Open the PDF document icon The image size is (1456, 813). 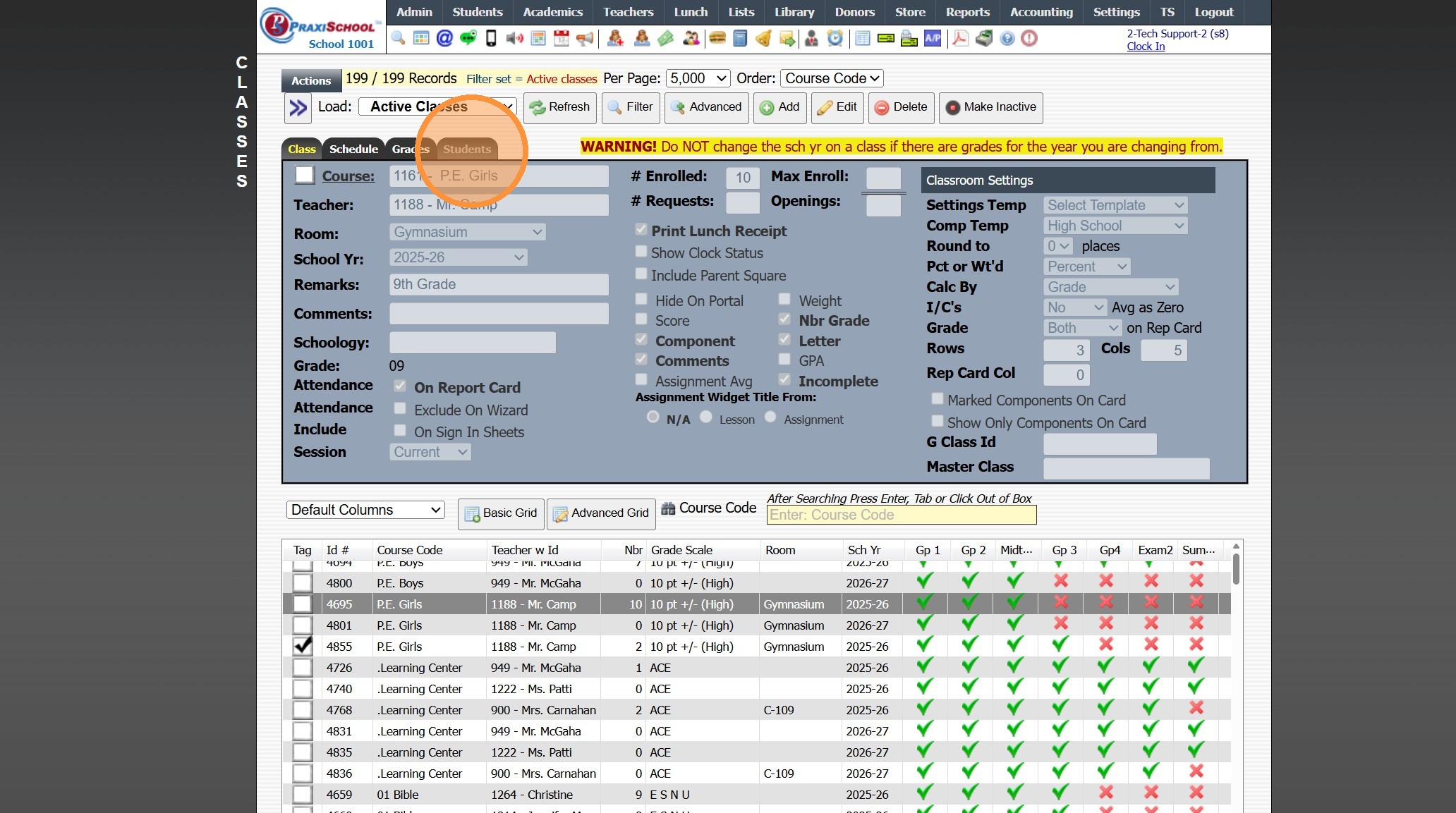click(960, 38)
